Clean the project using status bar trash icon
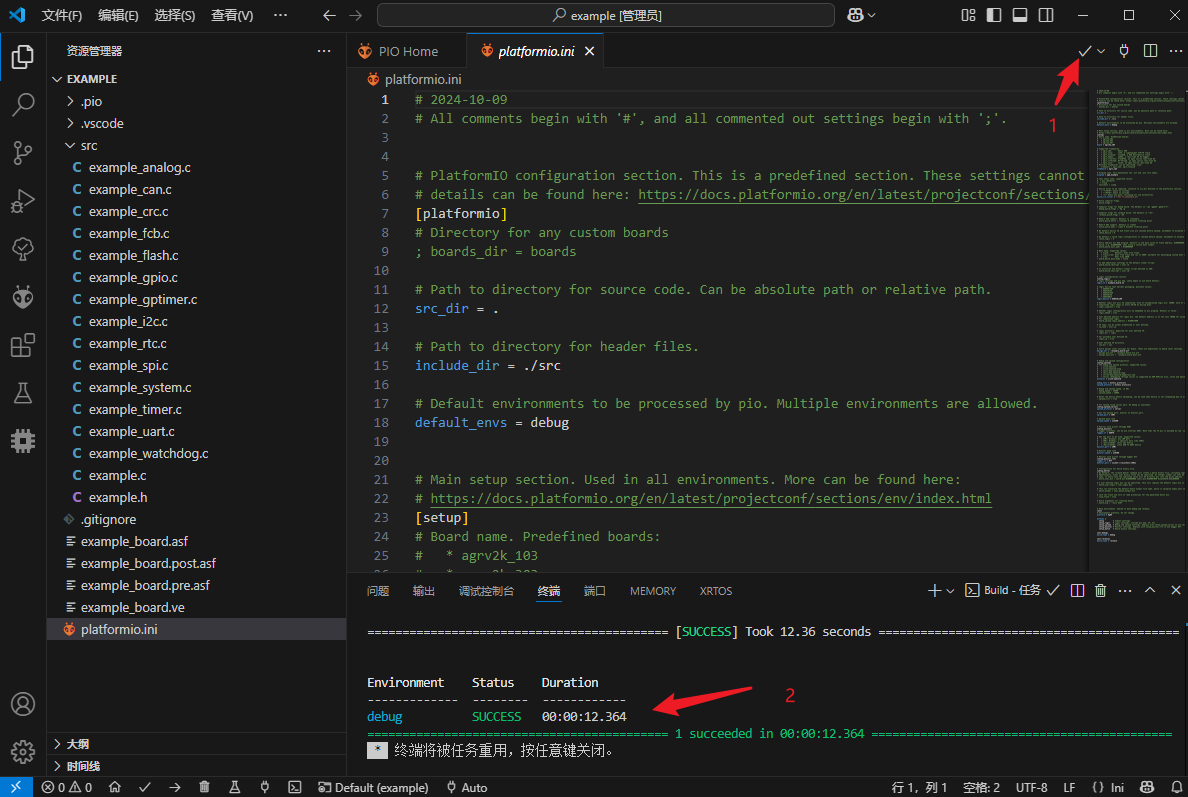The width and height of the screenshot is (1188, 797). tap(203, 787)
